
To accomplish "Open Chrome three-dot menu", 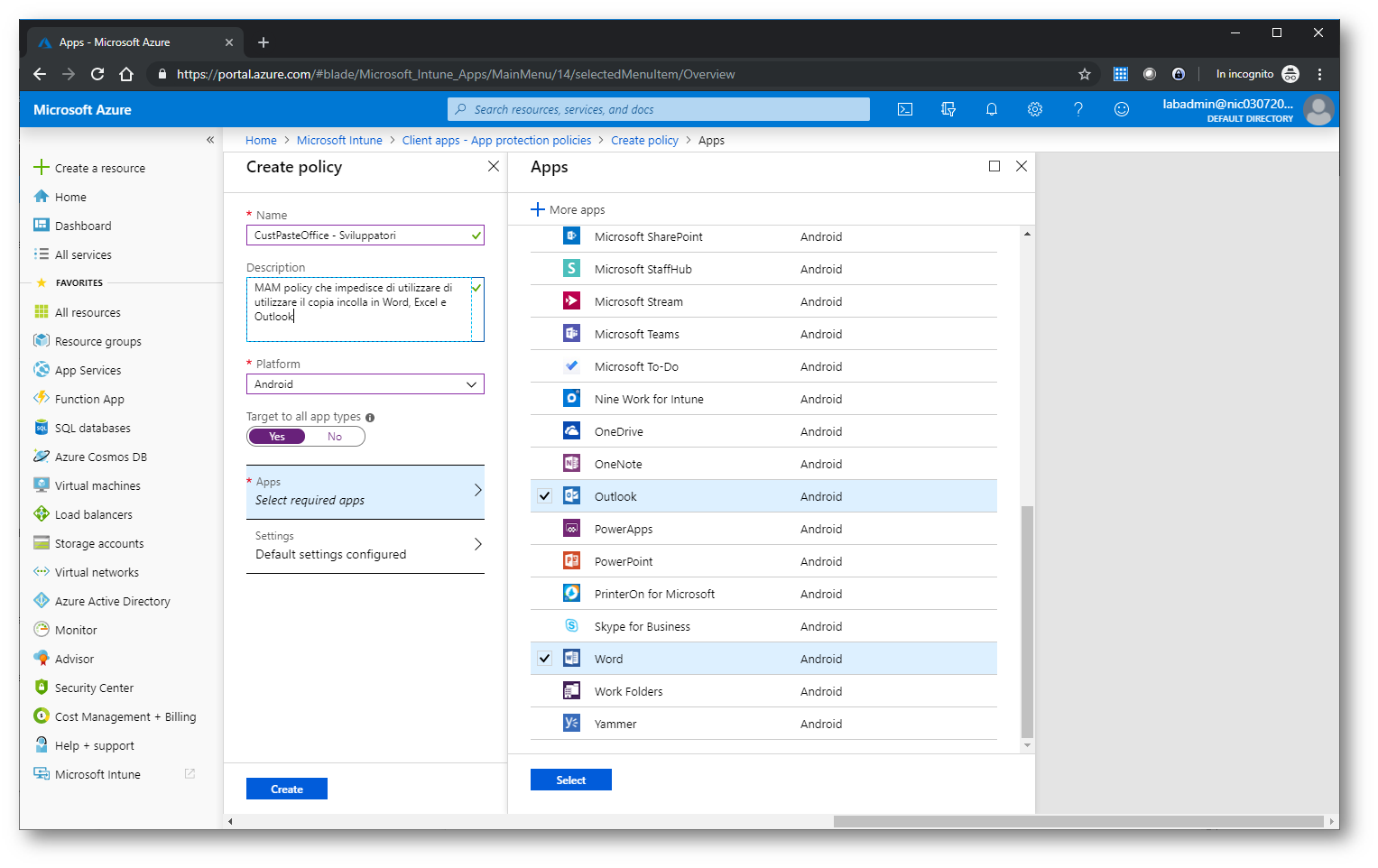I will (x=1319, y=74).
